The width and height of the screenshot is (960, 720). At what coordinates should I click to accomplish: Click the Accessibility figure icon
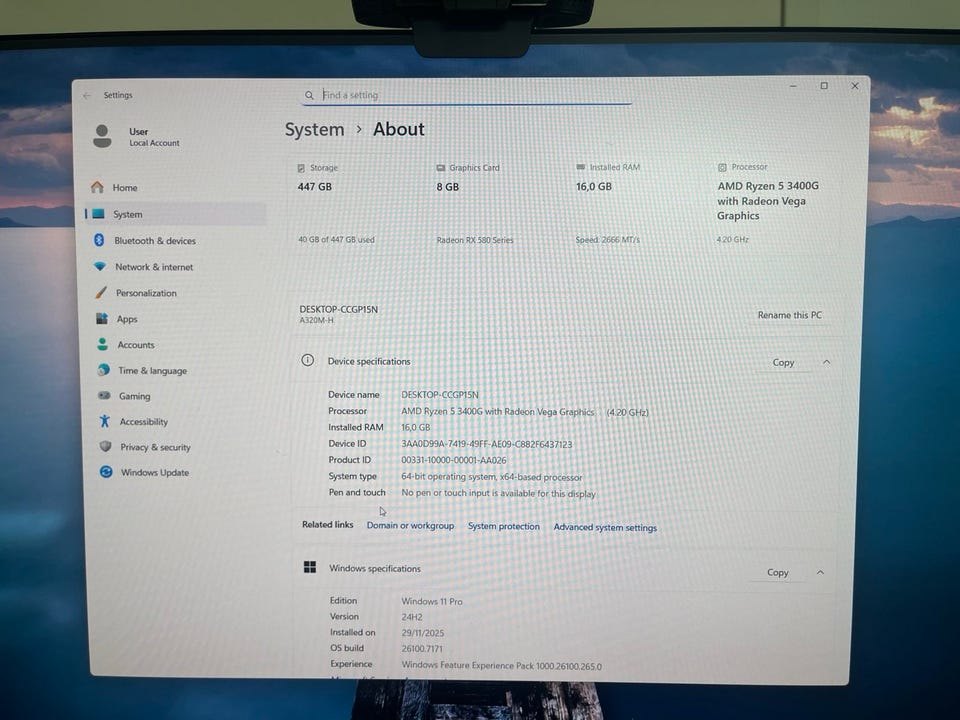[105, 421]
